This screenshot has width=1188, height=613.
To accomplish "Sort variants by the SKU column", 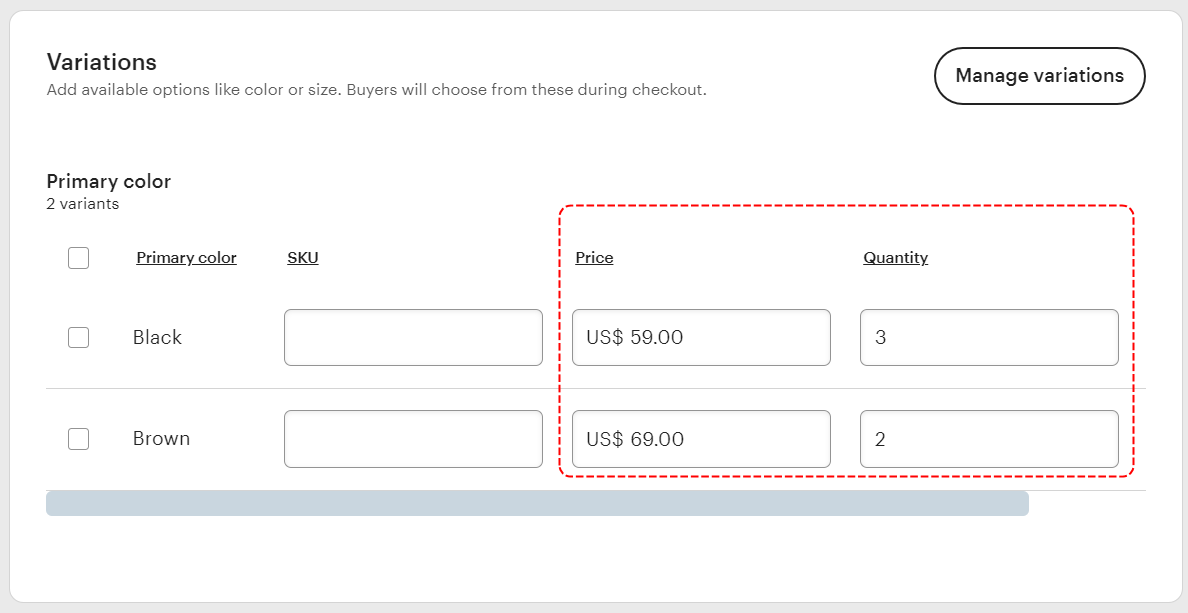I will (x=302, y=257).
